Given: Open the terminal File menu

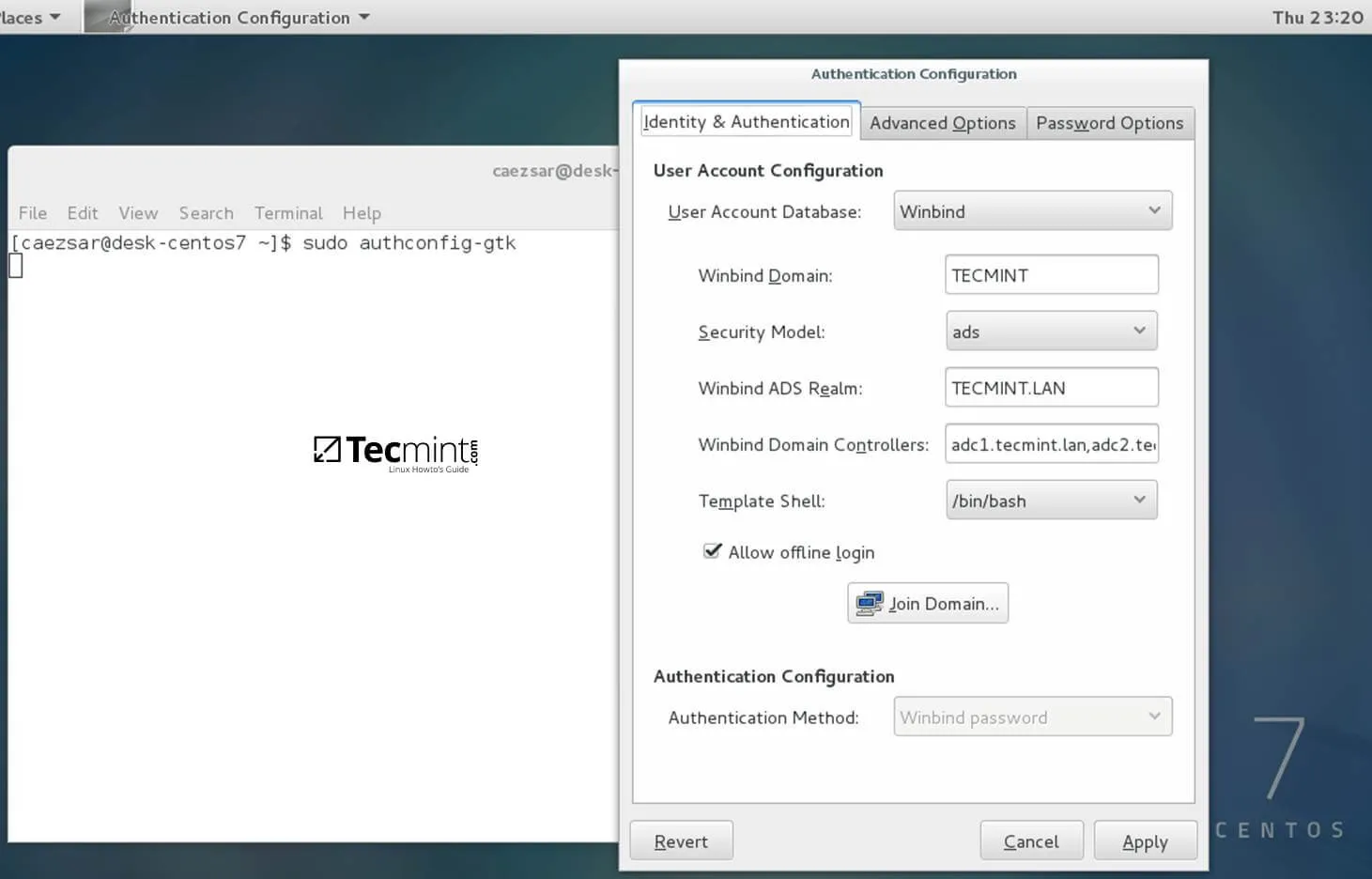Looking at the screenshot, I should [x=33, y=213].
